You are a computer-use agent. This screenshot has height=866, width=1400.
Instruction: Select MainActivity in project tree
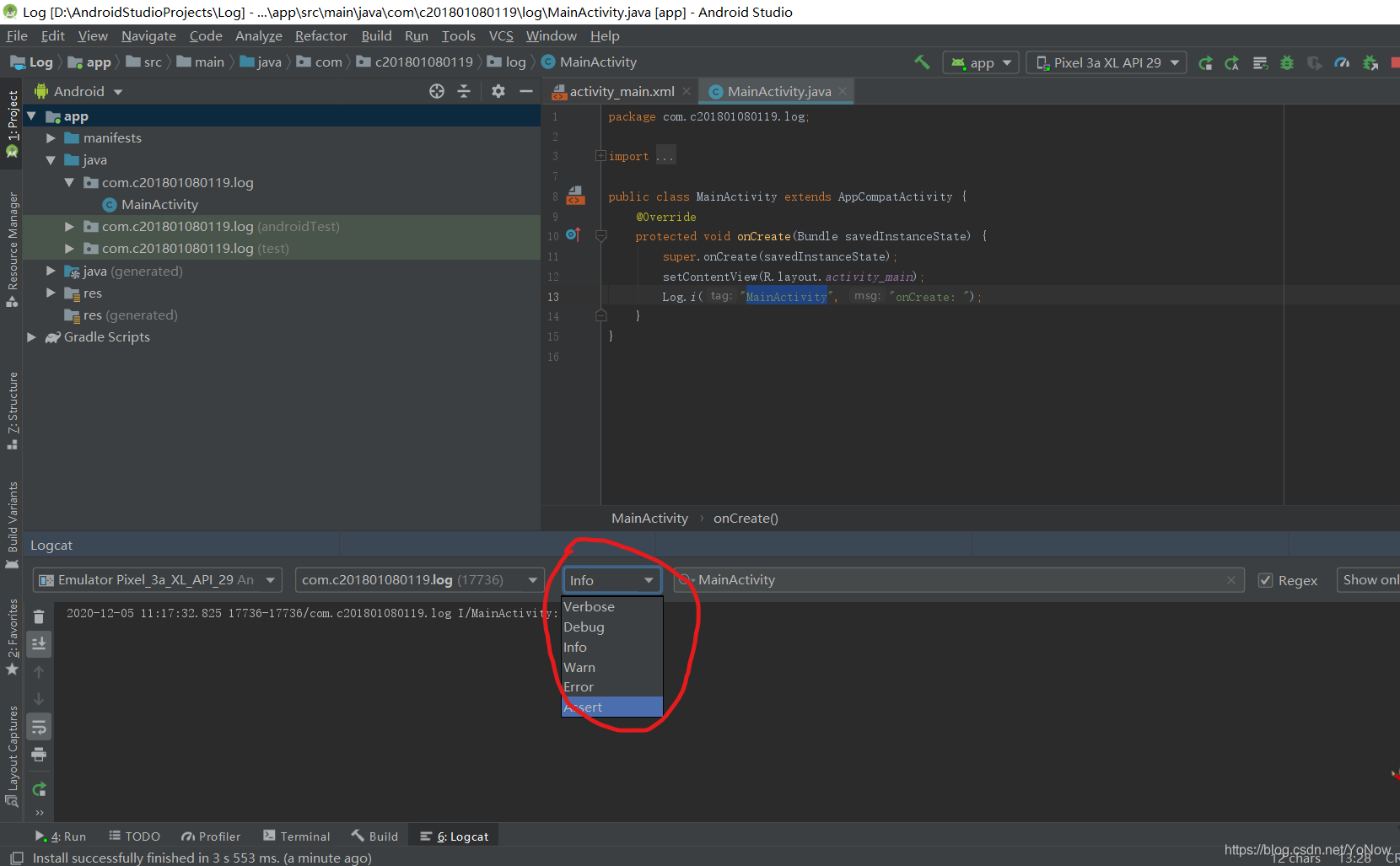click(159, 205)
